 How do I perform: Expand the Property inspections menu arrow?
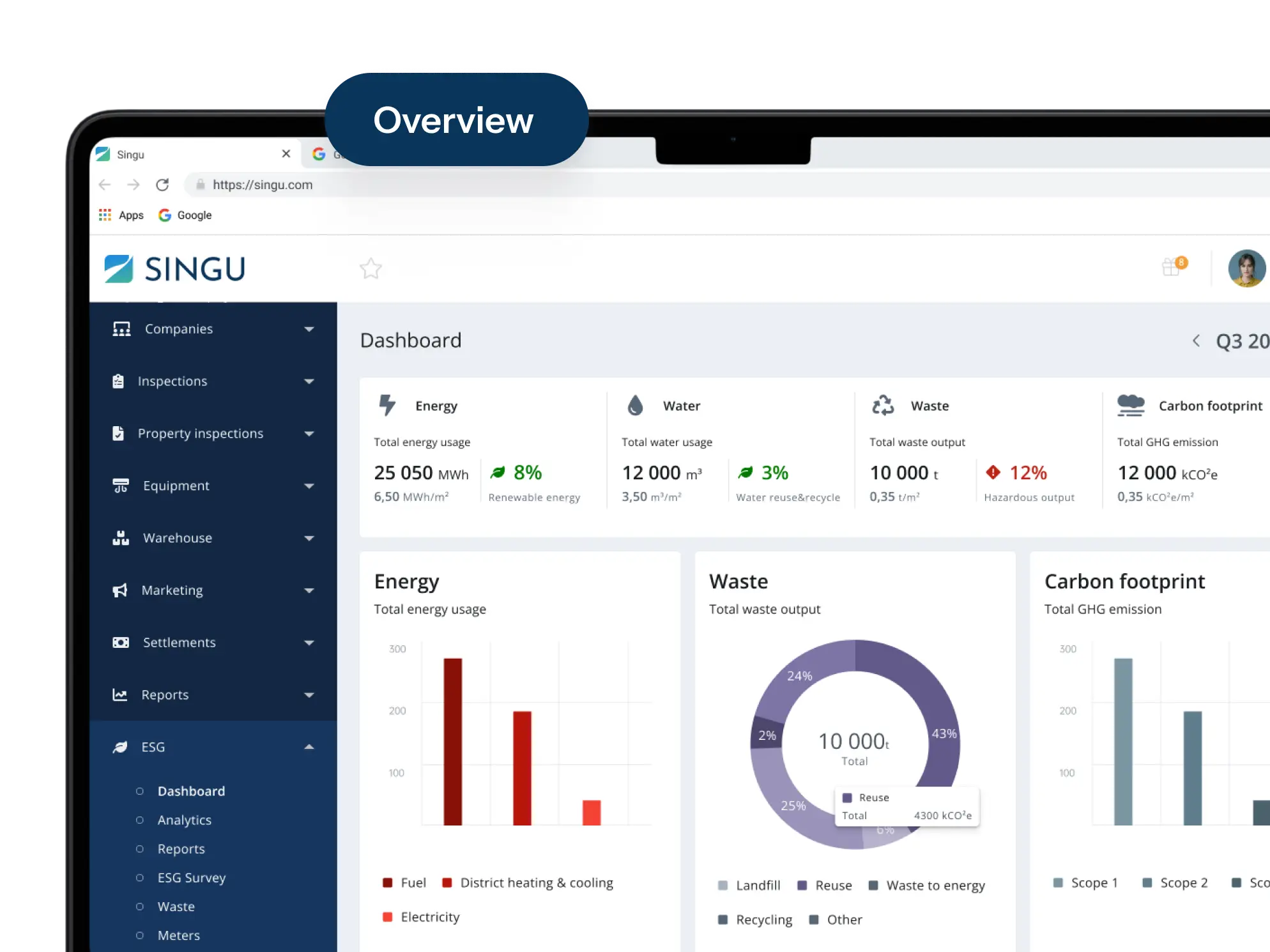tap(309, 434)
